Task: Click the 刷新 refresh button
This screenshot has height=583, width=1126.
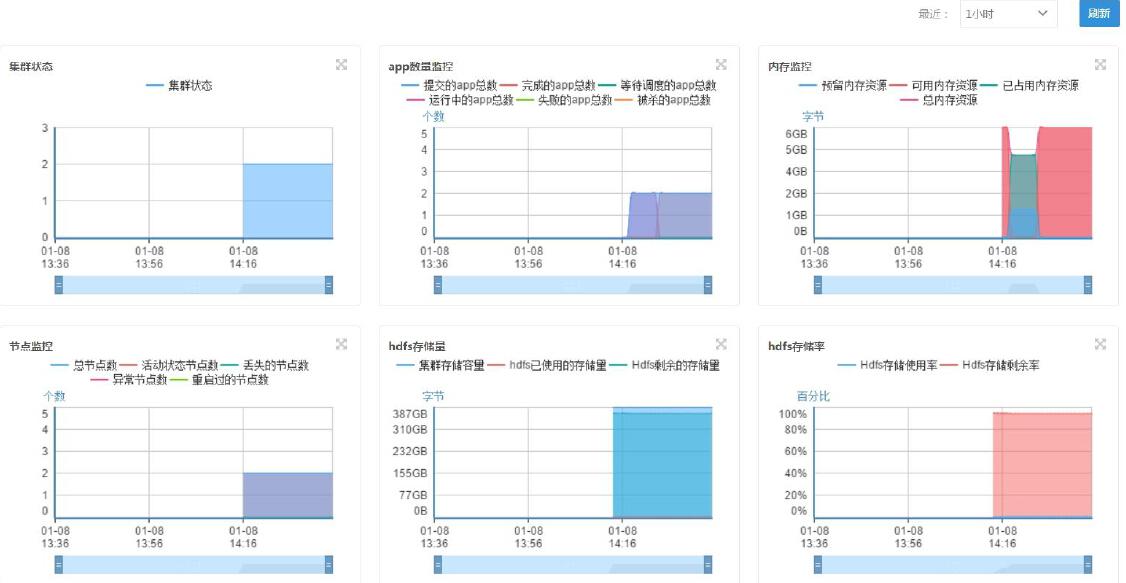Action: click(x=1098, y=13)
